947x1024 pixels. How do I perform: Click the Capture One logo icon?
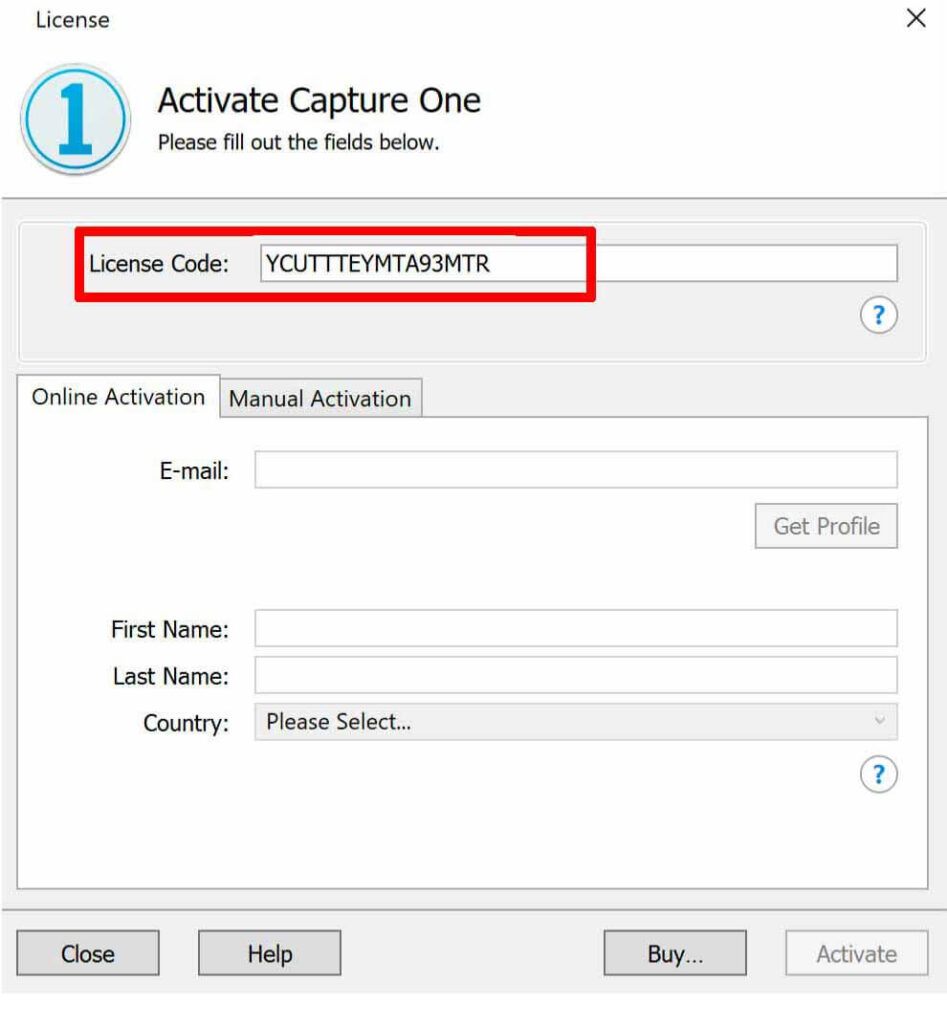point(76,119)
